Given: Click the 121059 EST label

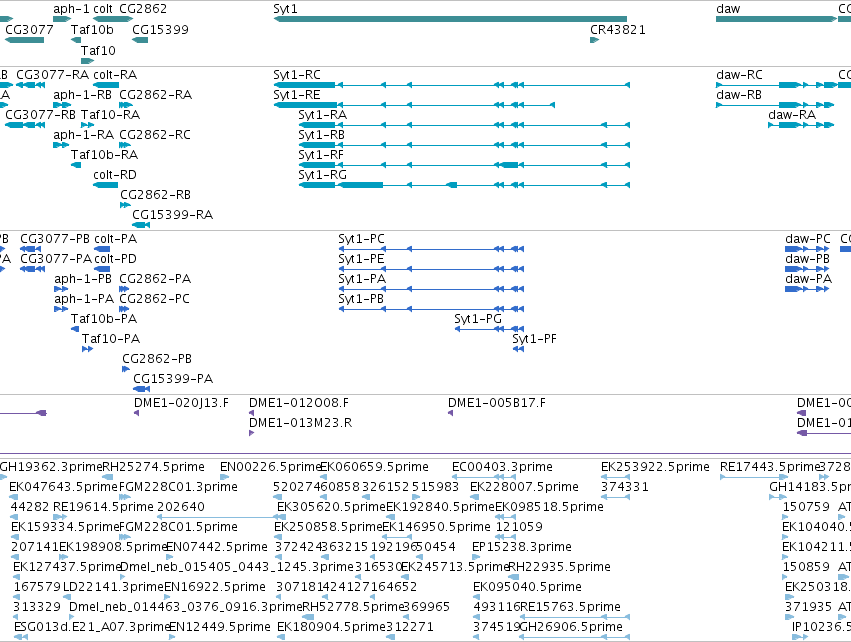Looking at the screenshot, I should [x=519, y=527].
